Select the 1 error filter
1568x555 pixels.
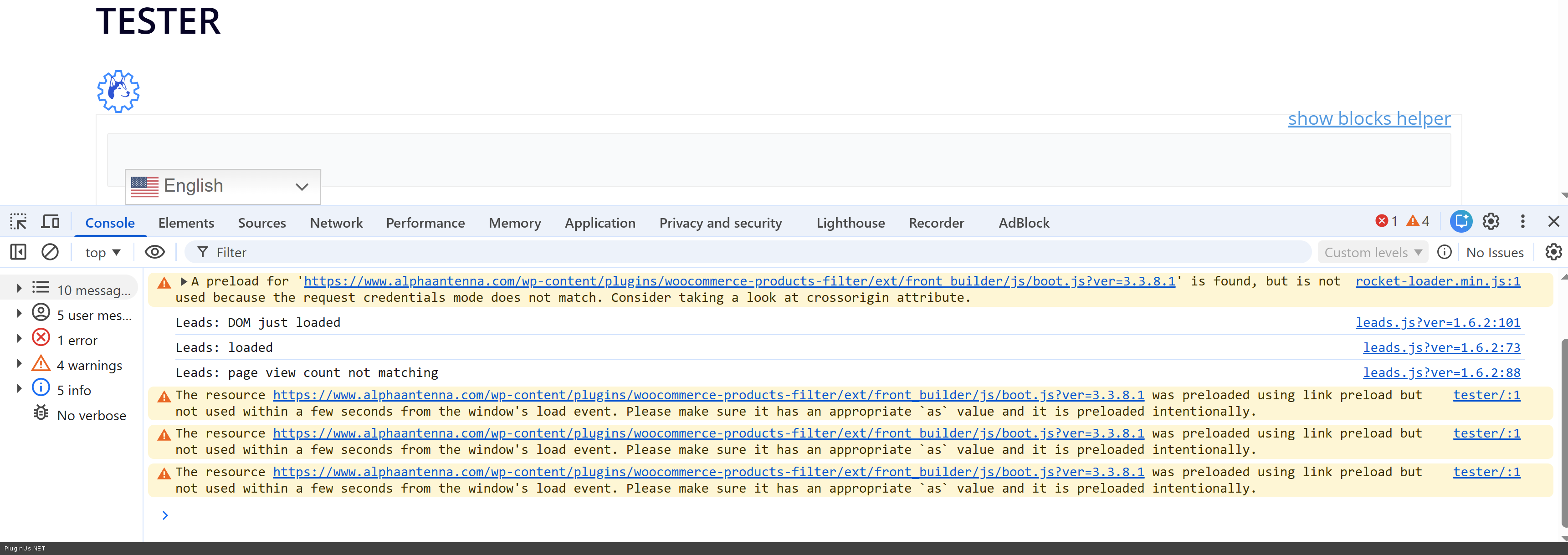pos(77,340)
